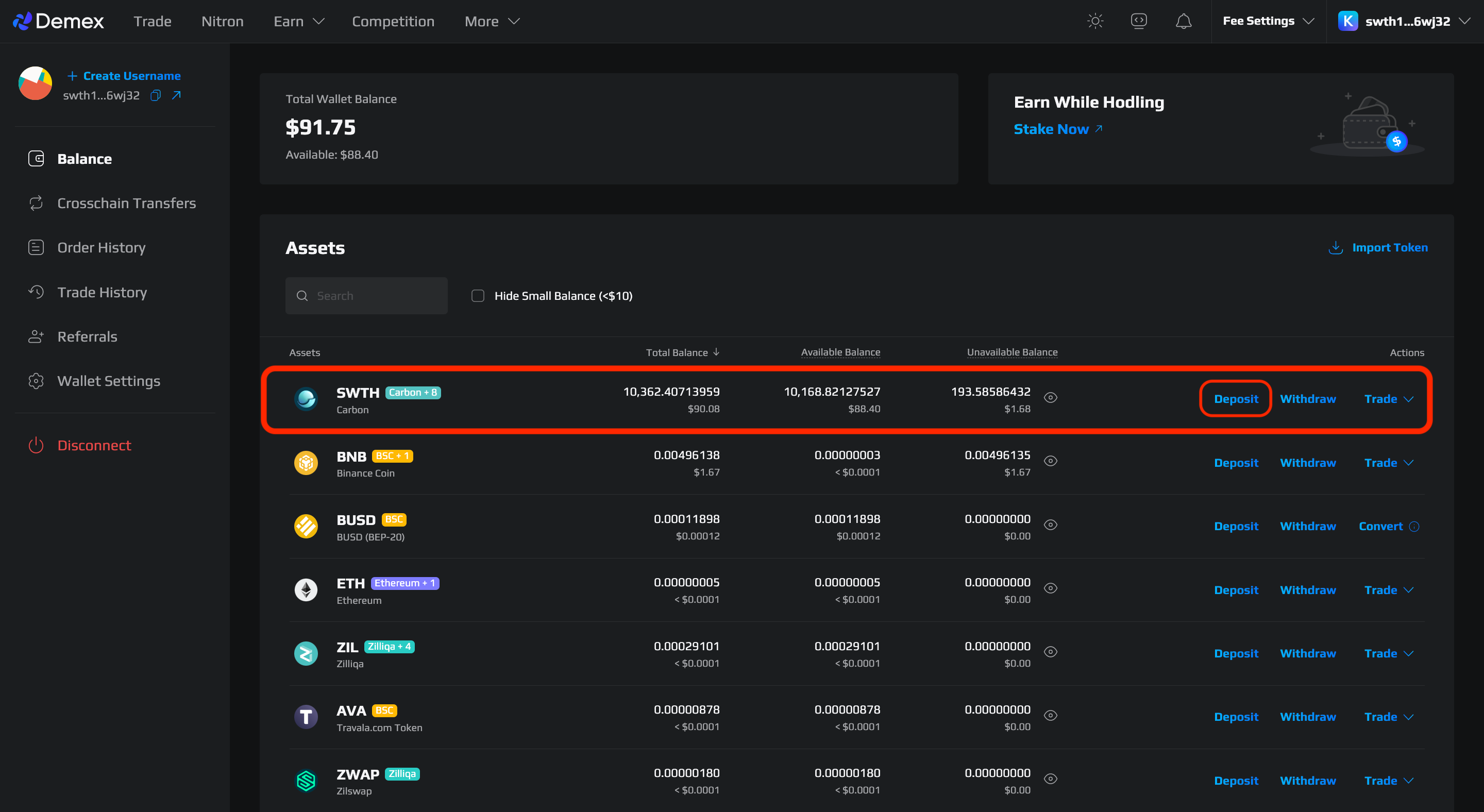
Task: Expand Trade dropdown in BNB row
Action: (x=1389, y=463)
